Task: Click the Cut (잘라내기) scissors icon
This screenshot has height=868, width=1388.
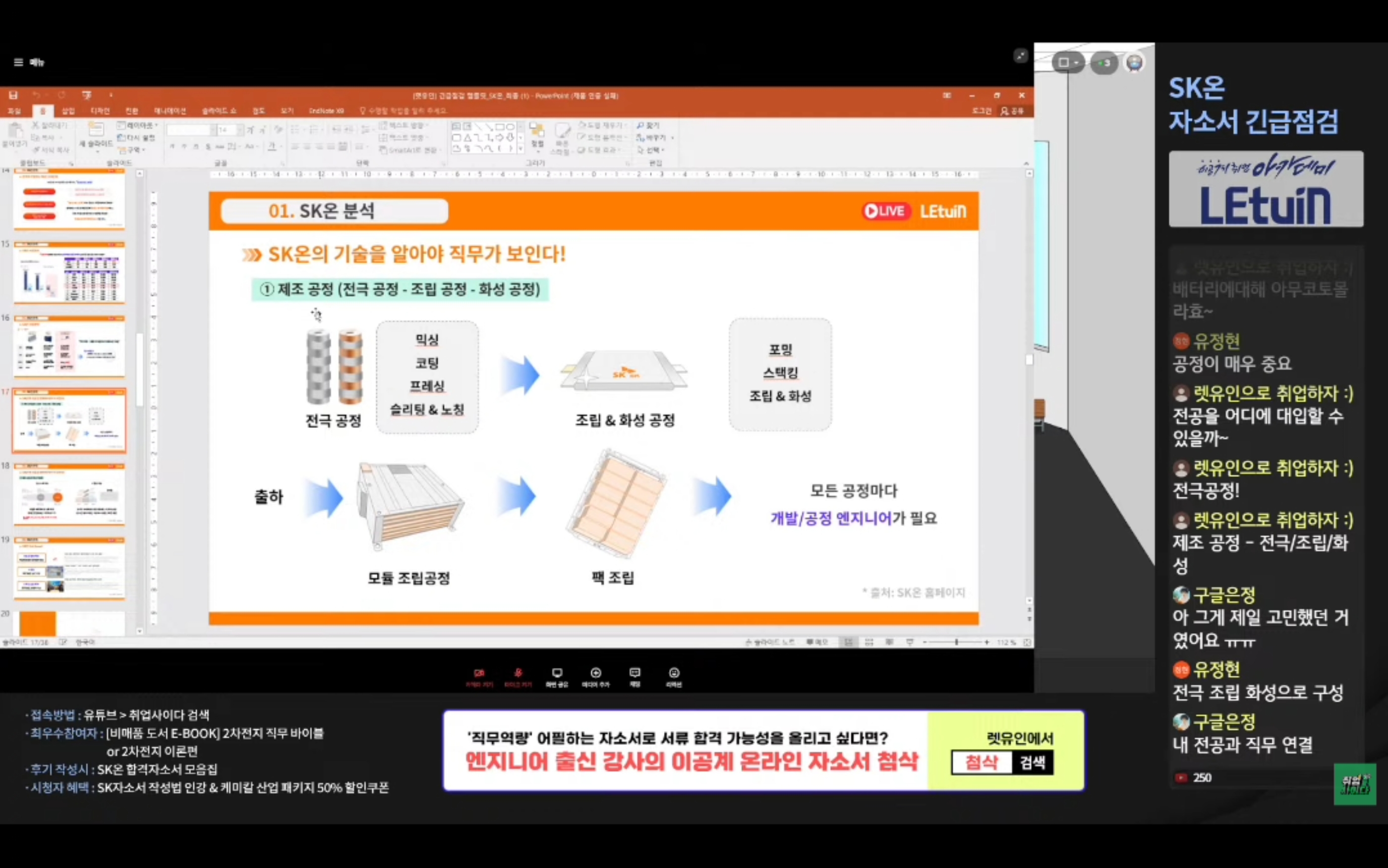Action: click(35, 125)
